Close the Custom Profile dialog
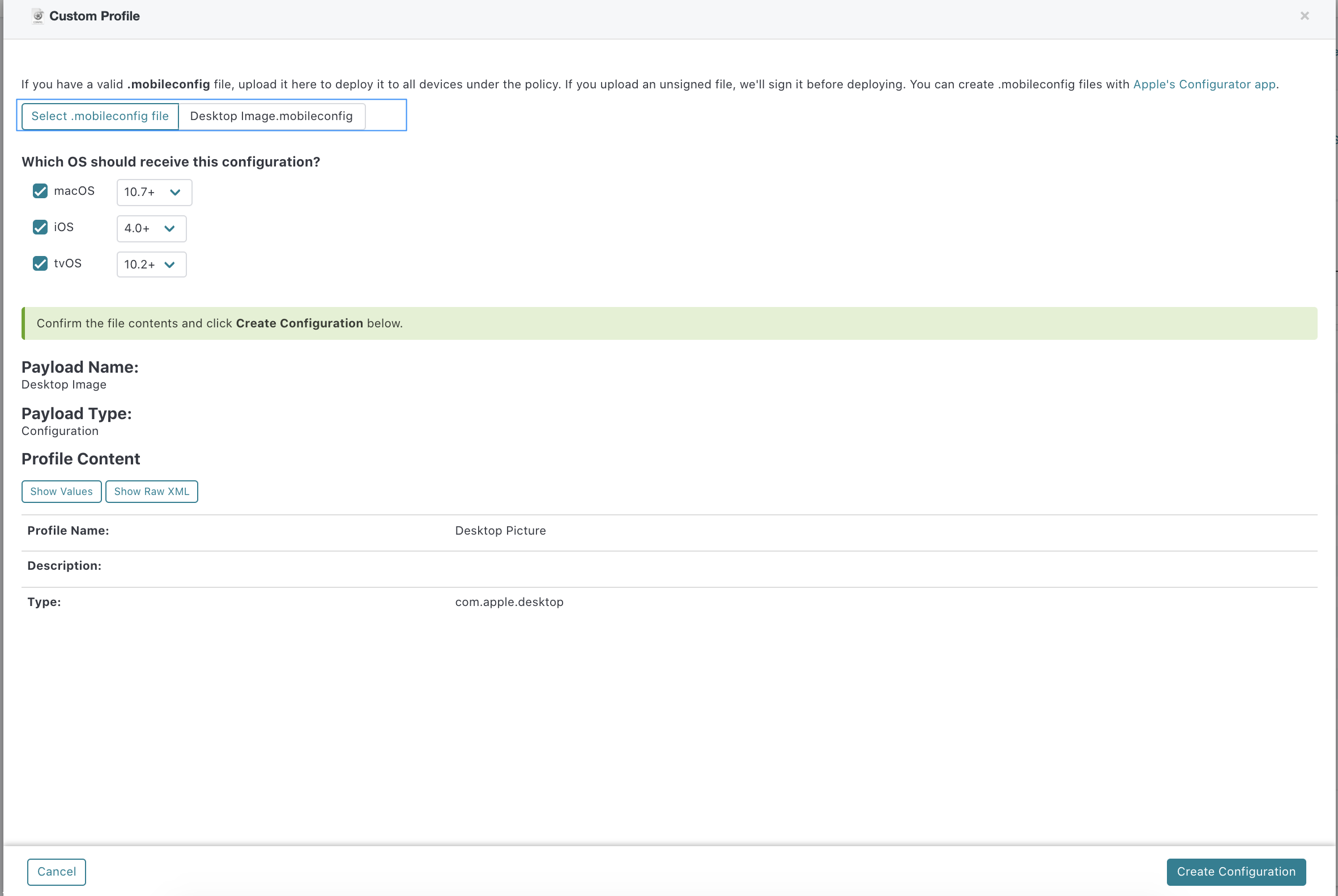Viewport: 1338px width, 896px height. tap(1304, 16)
